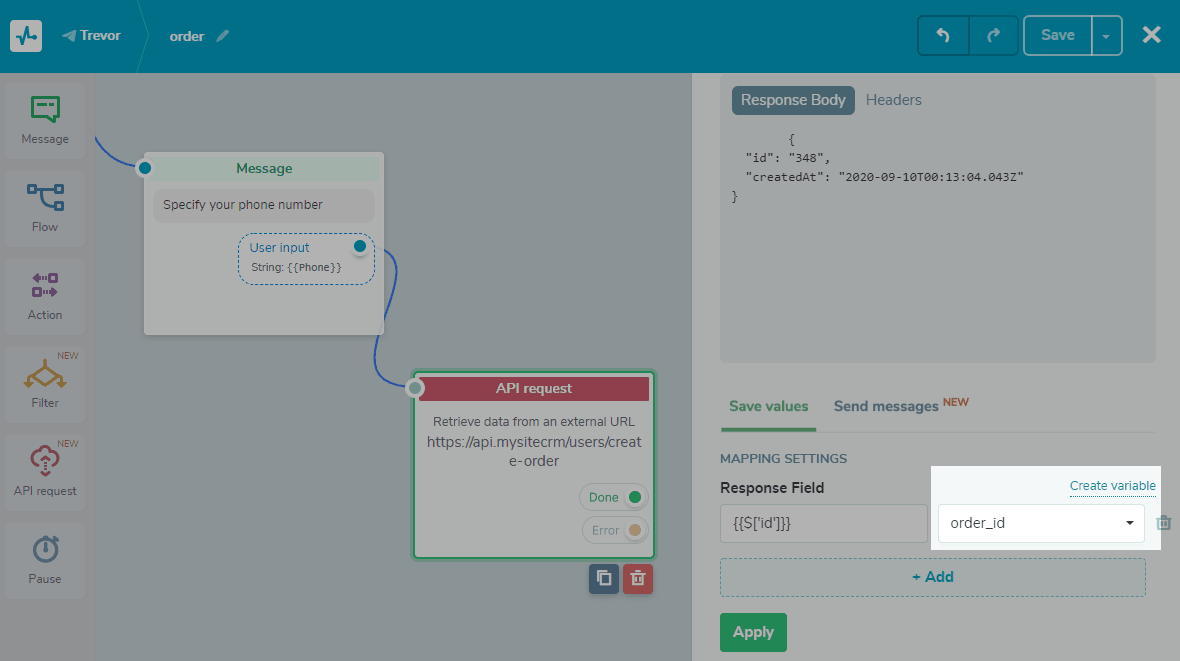Click the "createdAt" line in response body

(884, 177)
